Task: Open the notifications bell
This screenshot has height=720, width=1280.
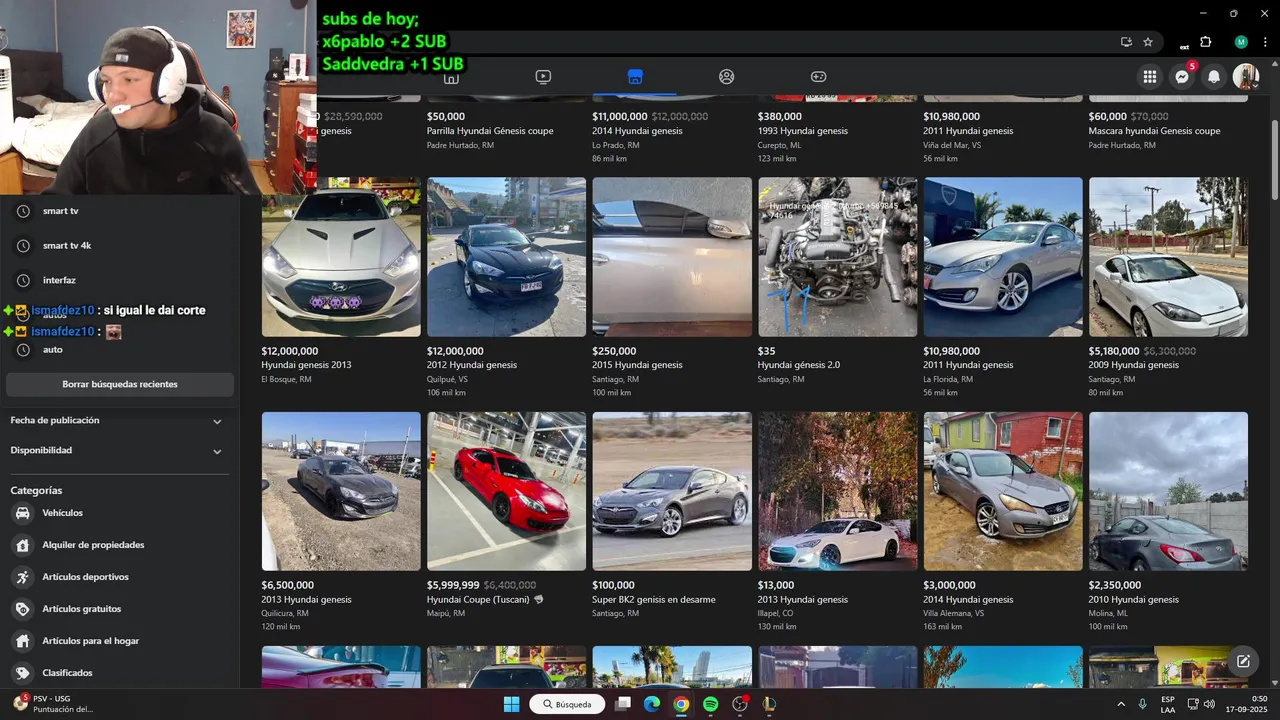Action: click(x=1214, y=77)
